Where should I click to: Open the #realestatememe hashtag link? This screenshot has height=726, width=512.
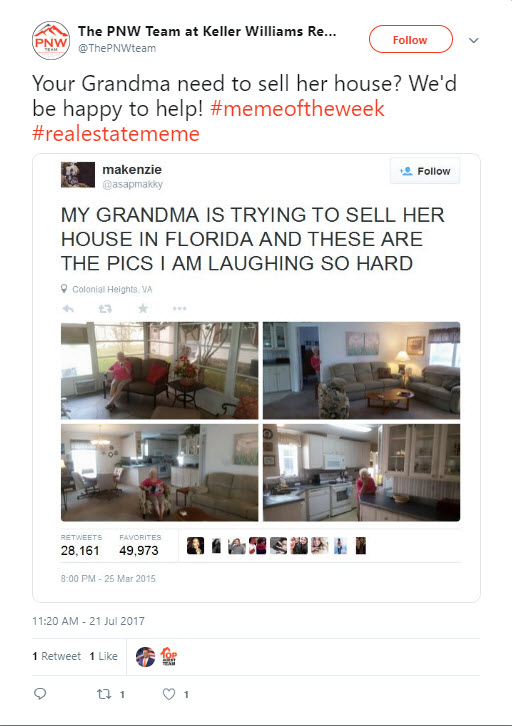tap(116, 133)
